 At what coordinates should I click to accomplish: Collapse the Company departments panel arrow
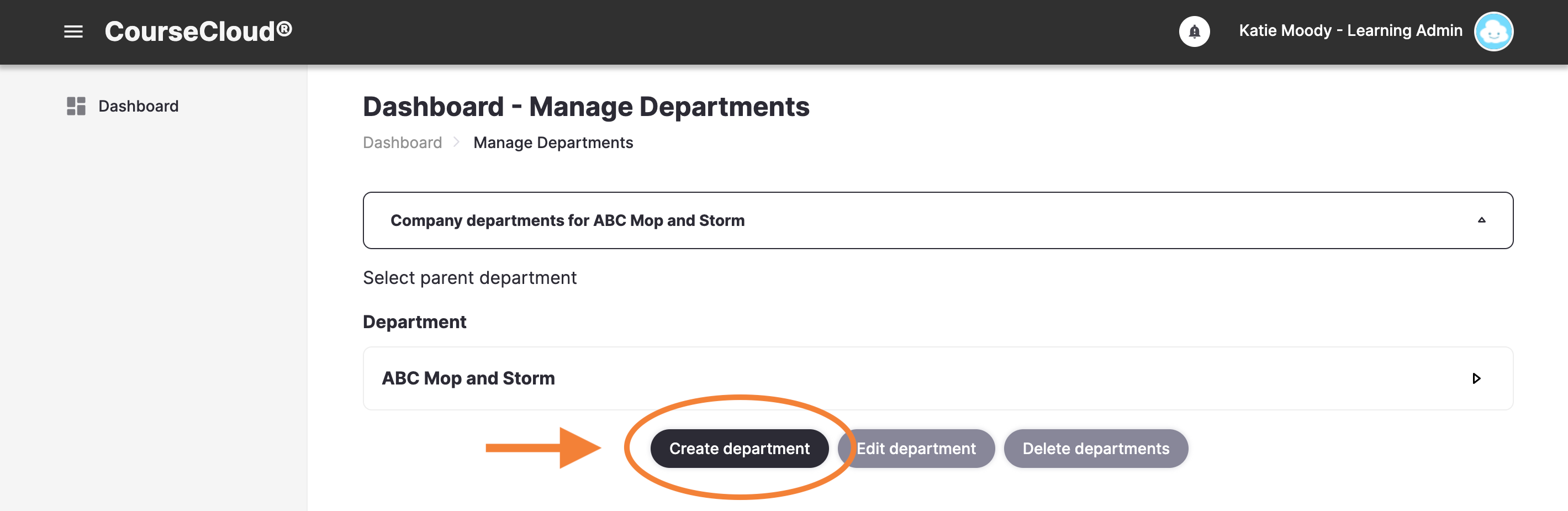pyautogui.click(x=1482, y=220)
